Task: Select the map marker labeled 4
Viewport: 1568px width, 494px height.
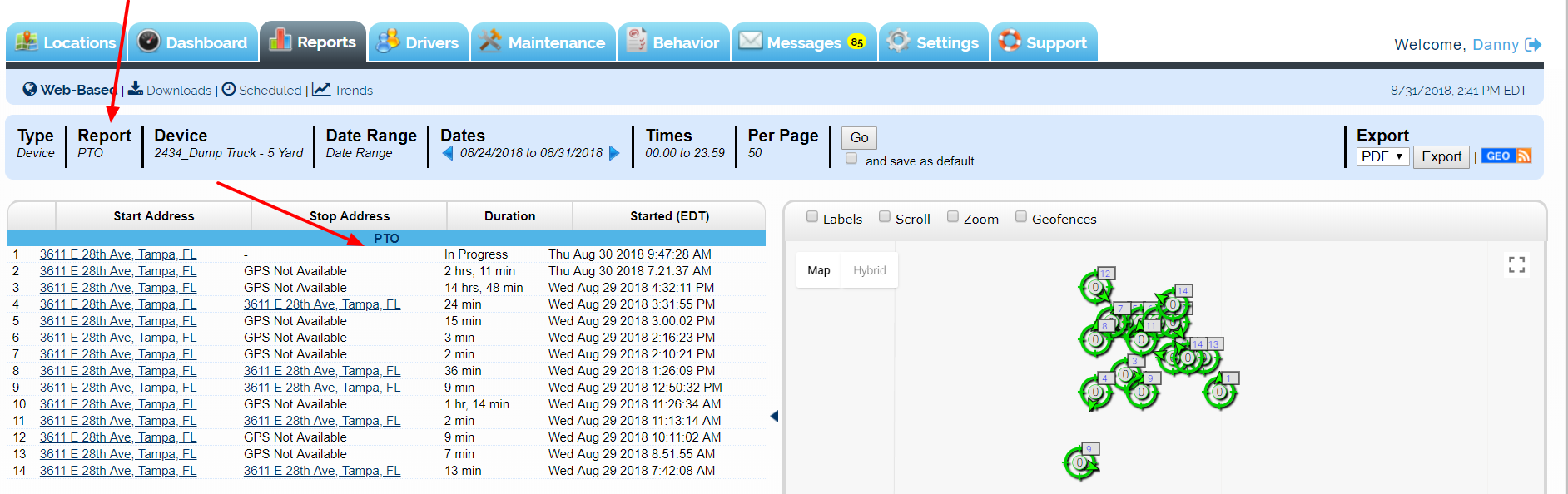Action: tap(1096, 392)
